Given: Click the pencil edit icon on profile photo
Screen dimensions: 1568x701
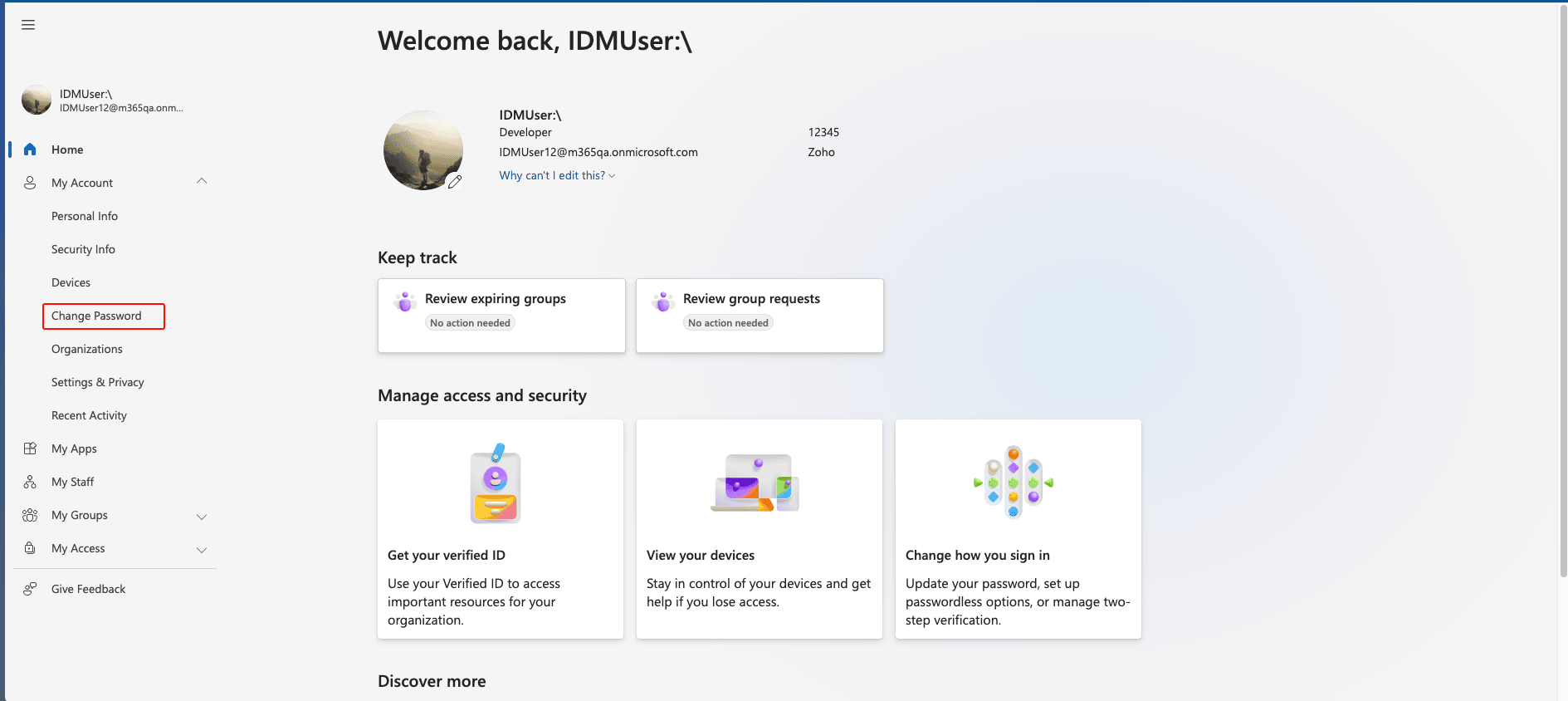Looking at the screenshot, I should 455,181.
